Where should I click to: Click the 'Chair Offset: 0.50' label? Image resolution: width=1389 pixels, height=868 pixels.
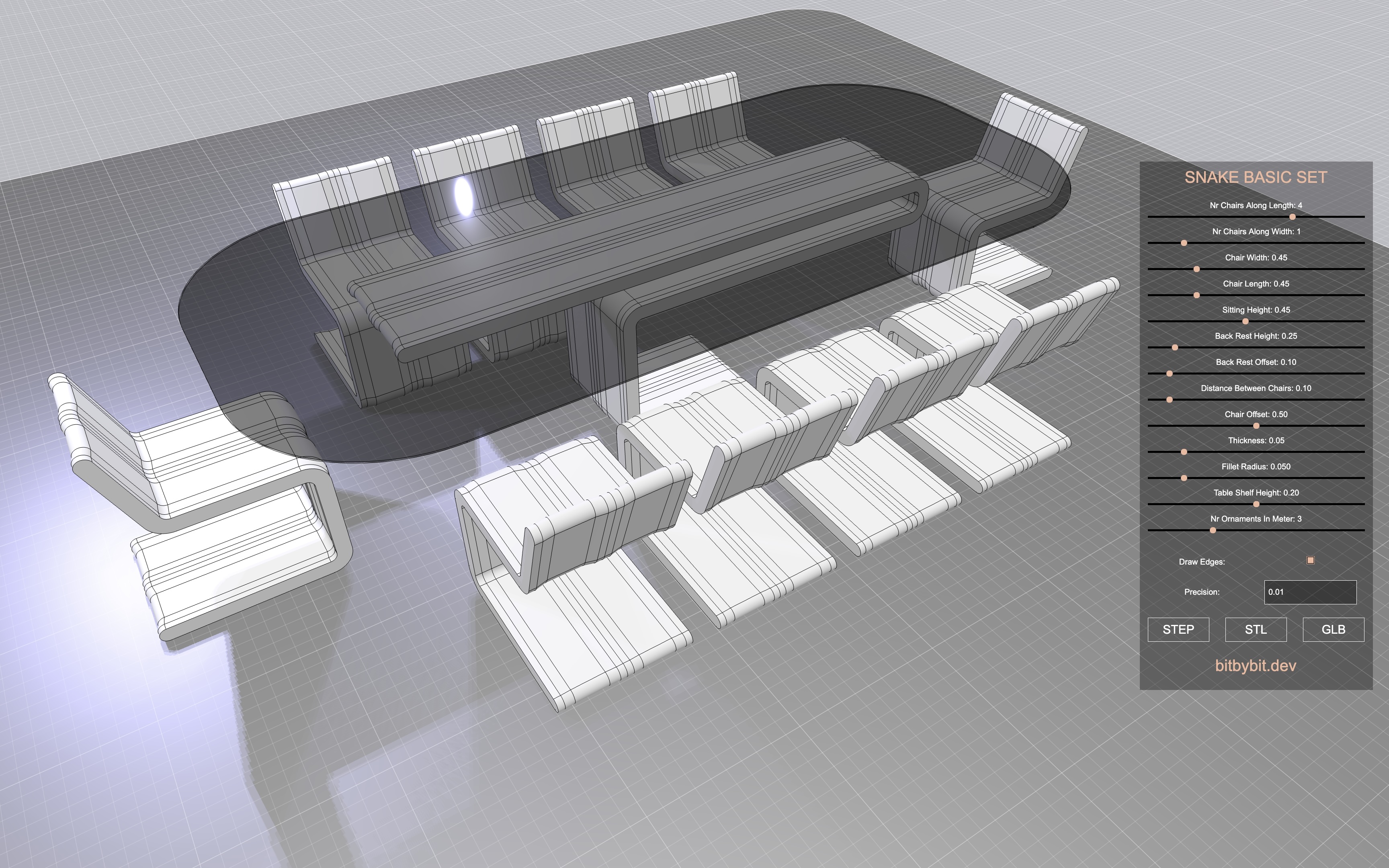click(1256, 414)
